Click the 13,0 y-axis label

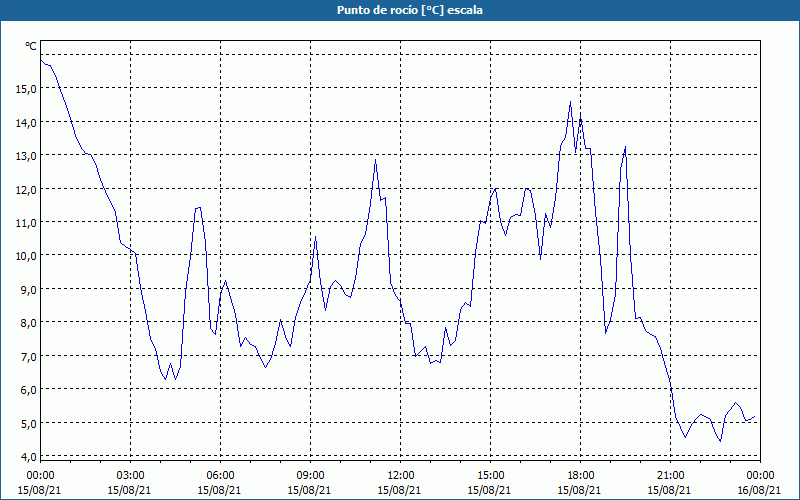pyautogui.click(x=26, y=156)
